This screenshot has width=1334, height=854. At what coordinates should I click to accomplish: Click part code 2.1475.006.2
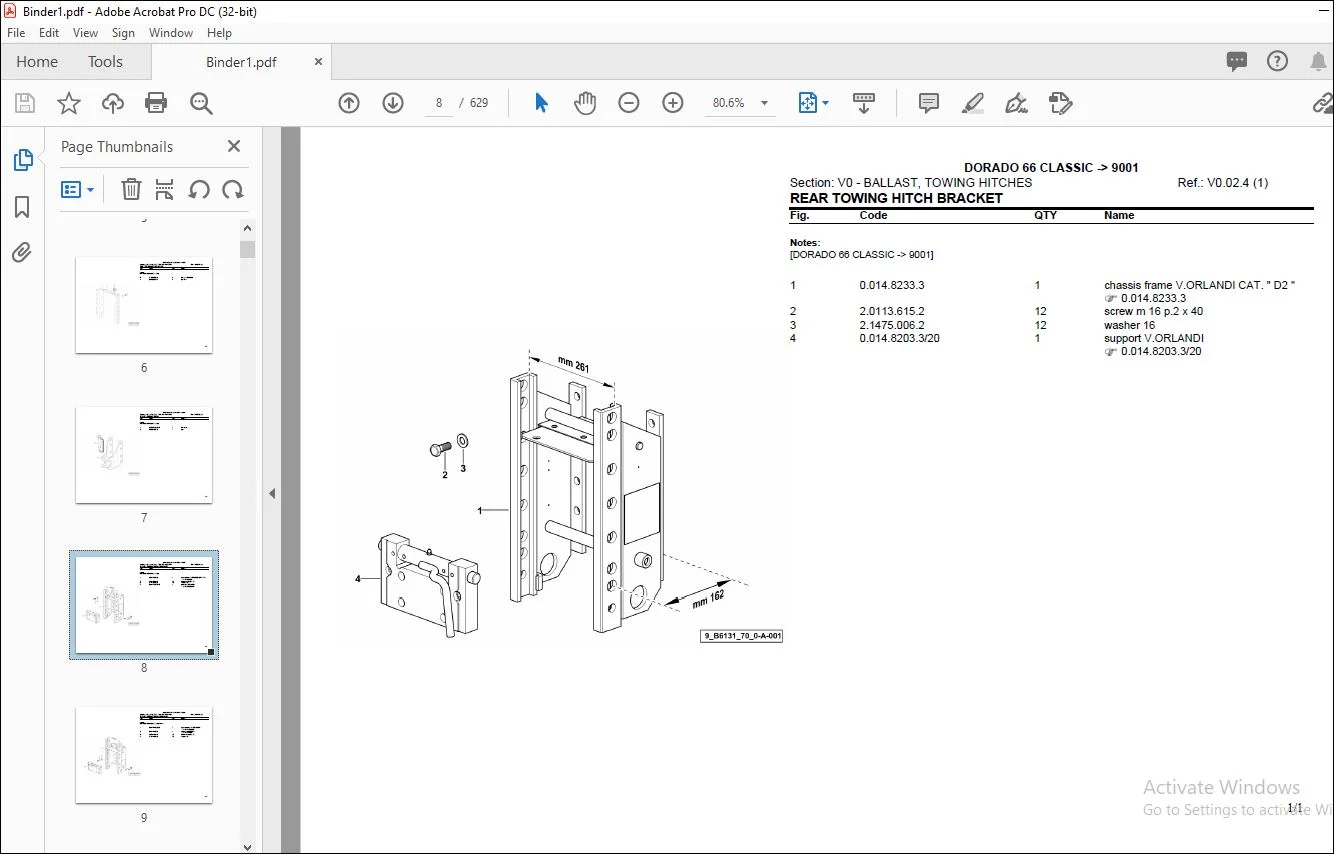892,325
